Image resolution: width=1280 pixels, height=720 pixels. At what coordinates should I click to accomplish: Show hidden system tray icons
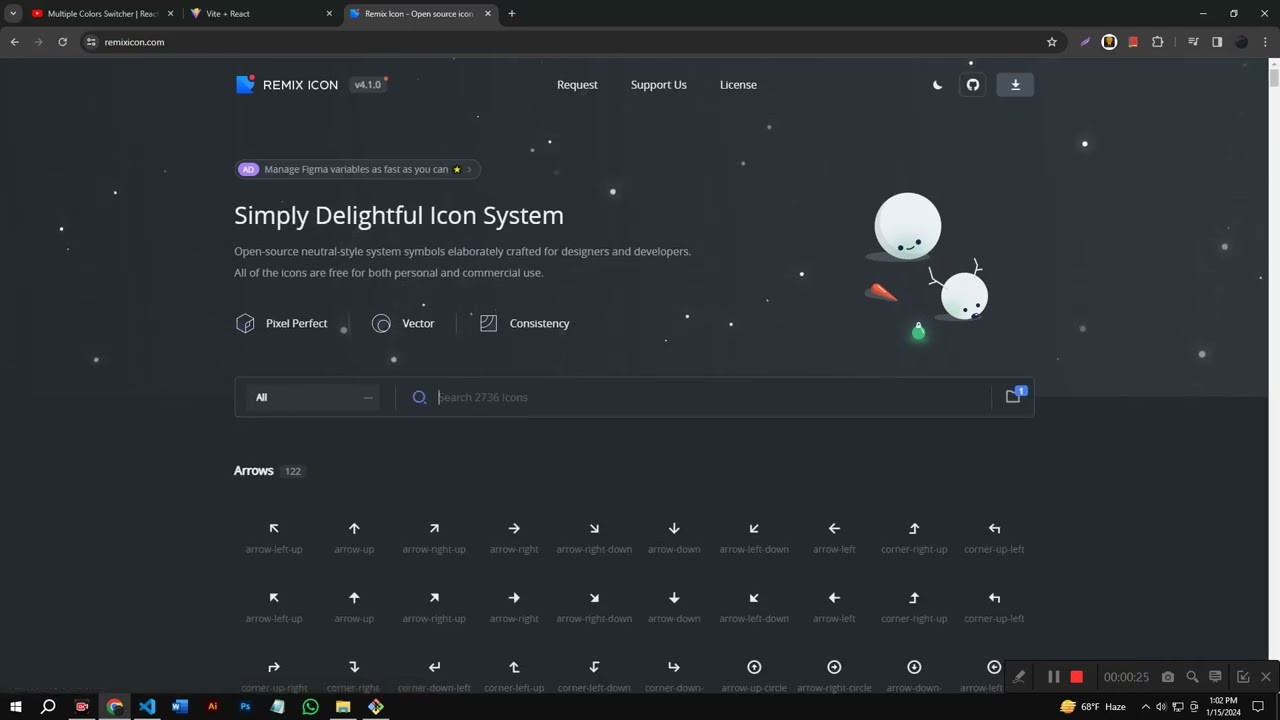pos(1145,706)
